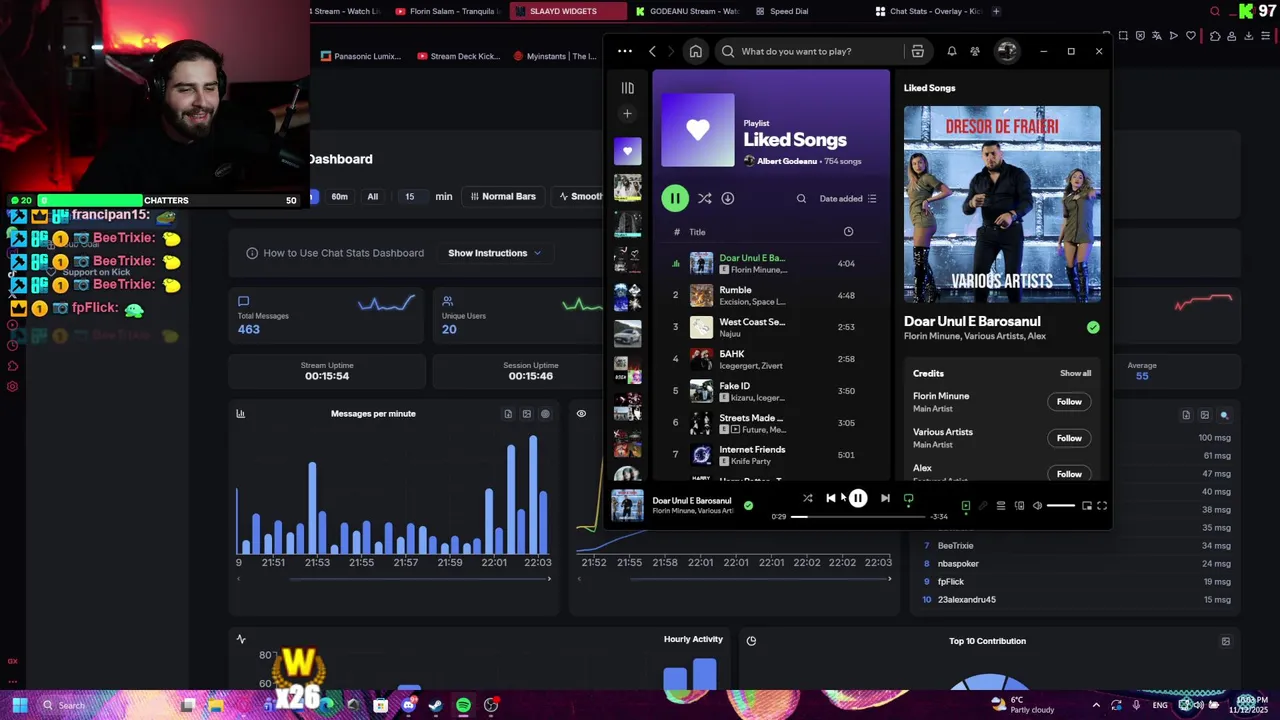The width and height of the screenshot is (1280, 720).
Task: Open Date added sort dropdown
Action: [x=848, y=198]
